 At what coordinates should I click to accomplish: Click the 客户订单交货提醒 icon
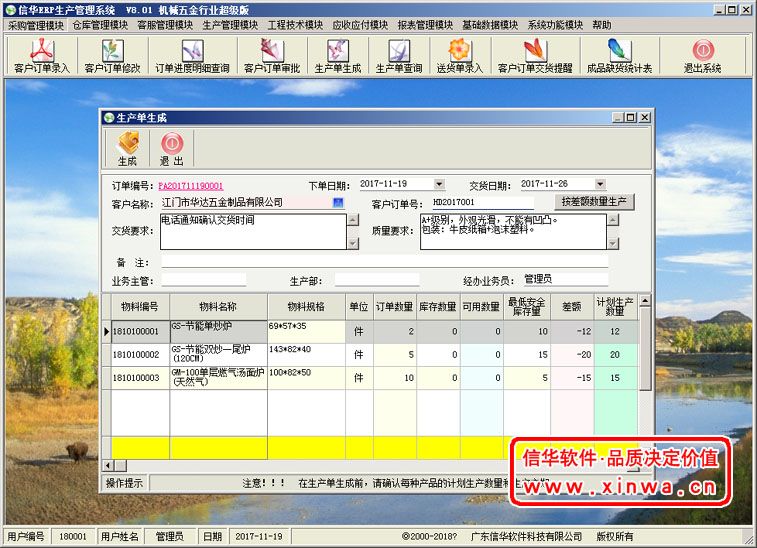534,56
